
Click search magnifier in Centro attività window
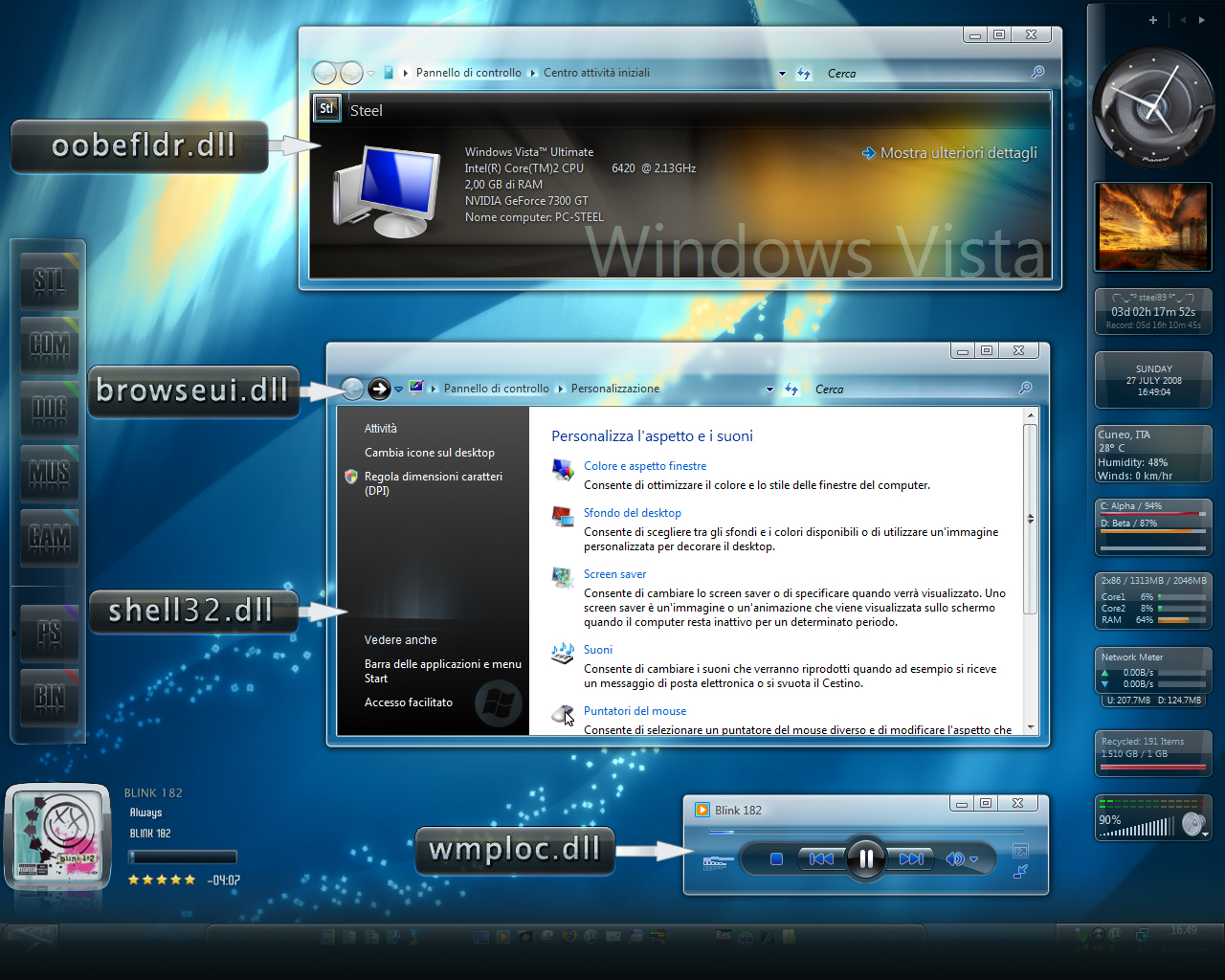pos(1037,73)
